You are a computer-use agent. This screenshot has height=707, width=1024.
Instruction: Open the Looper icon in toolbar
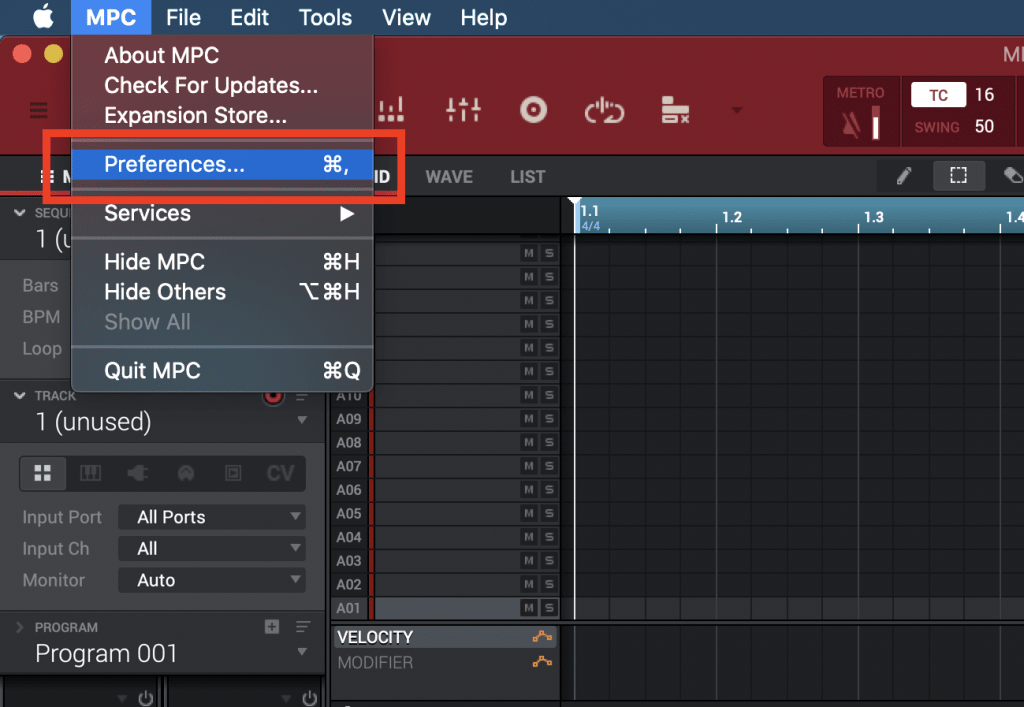click(x=604, y=110)
